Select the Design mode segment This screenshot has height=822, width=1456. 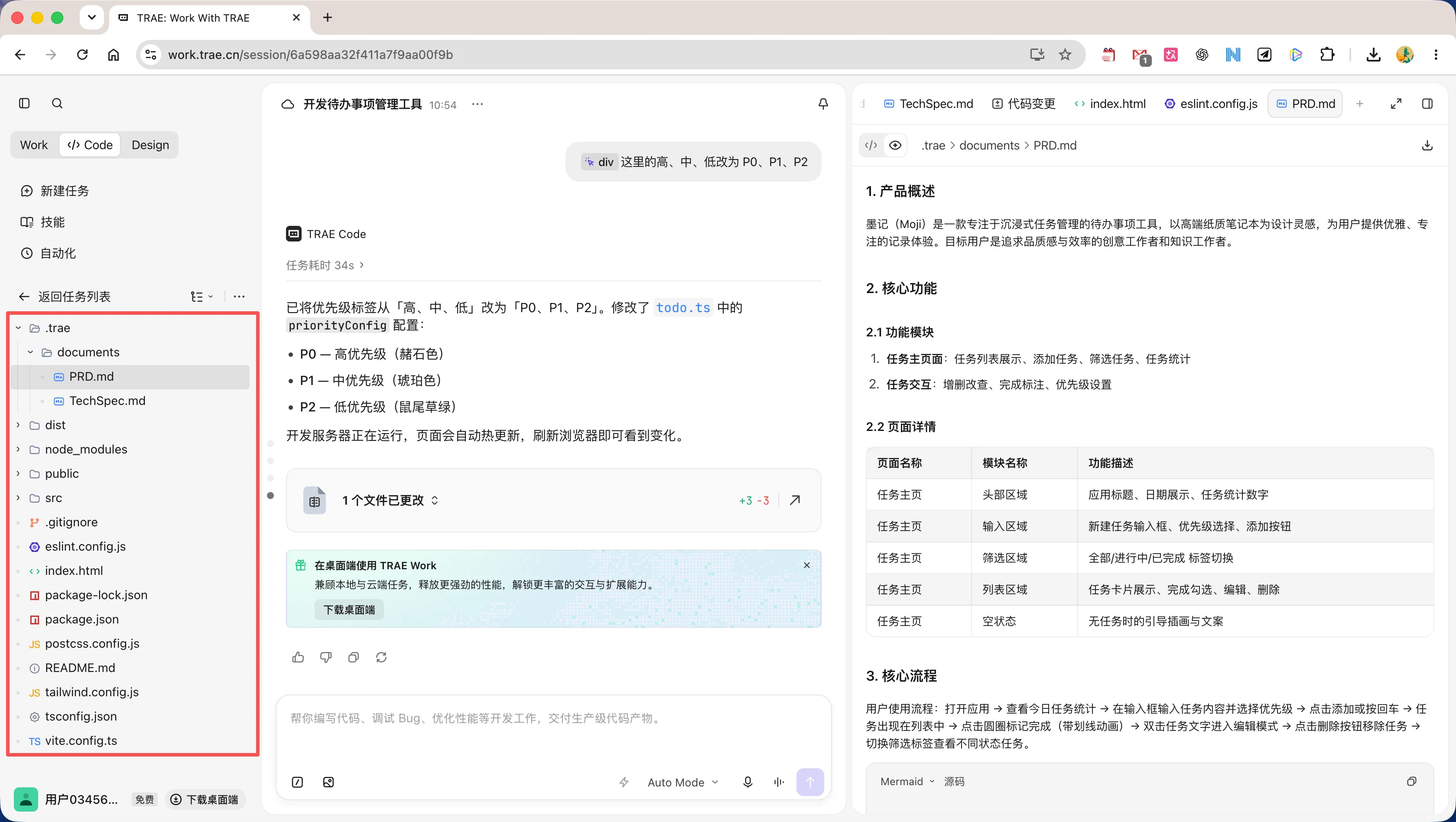click(150, 145)
